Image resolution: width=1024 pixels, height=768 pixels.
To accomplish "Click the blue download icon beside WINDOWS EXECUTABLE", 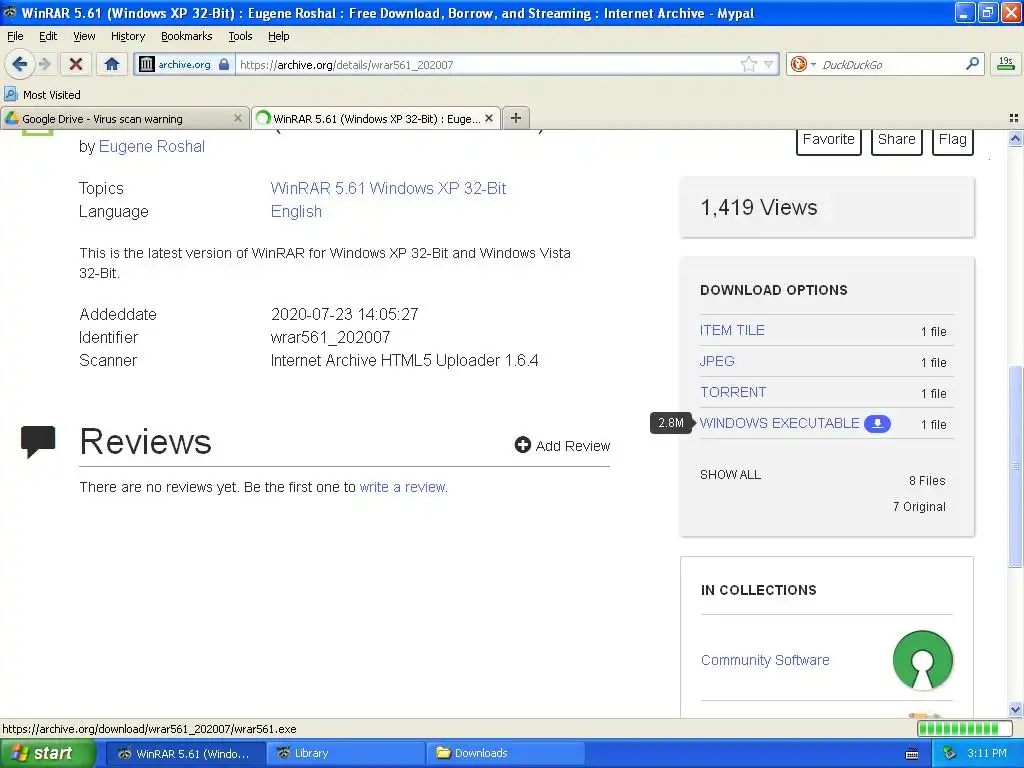I will tap(877, 423).
